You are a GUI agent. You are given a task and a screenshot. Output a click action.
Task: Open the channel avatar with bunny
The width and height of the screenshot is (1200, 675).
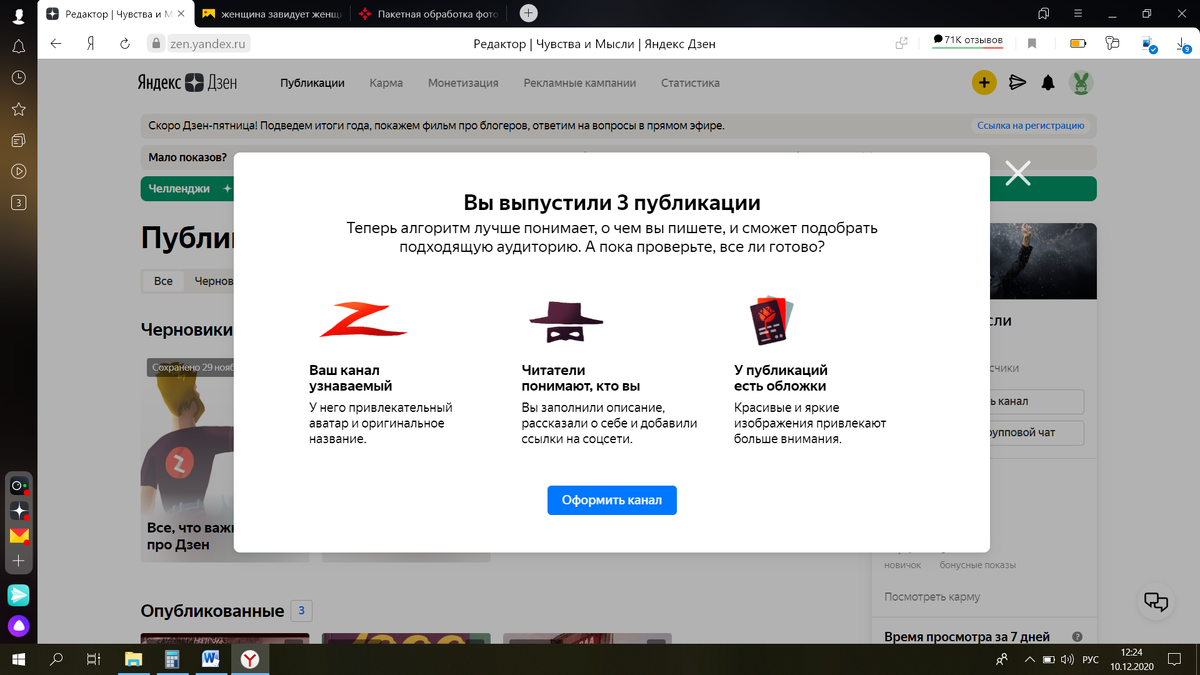tap(1081, 83)
